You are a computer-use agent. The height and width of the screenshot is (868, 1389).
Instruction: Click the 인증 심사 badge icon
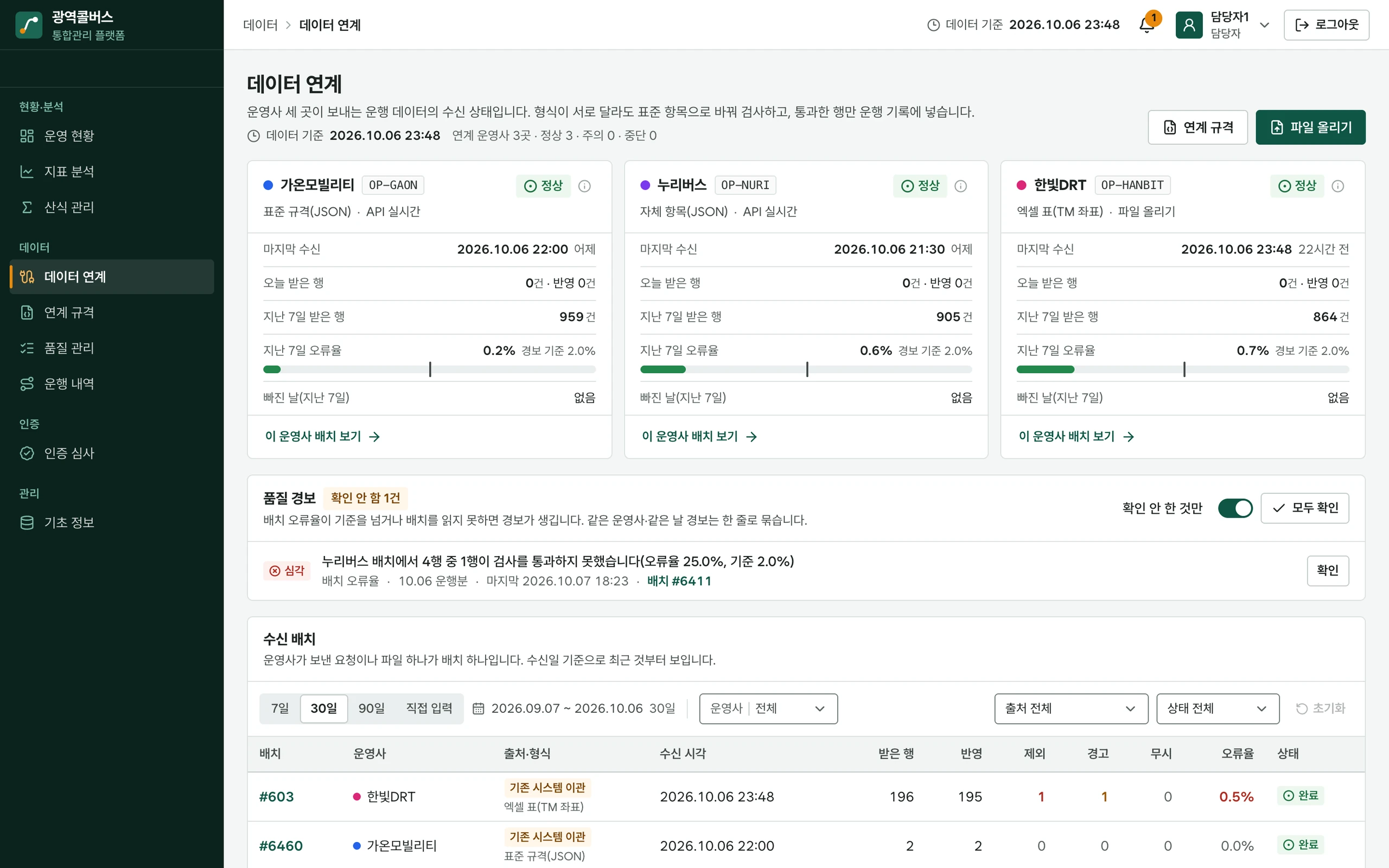(x=27, y=453)
